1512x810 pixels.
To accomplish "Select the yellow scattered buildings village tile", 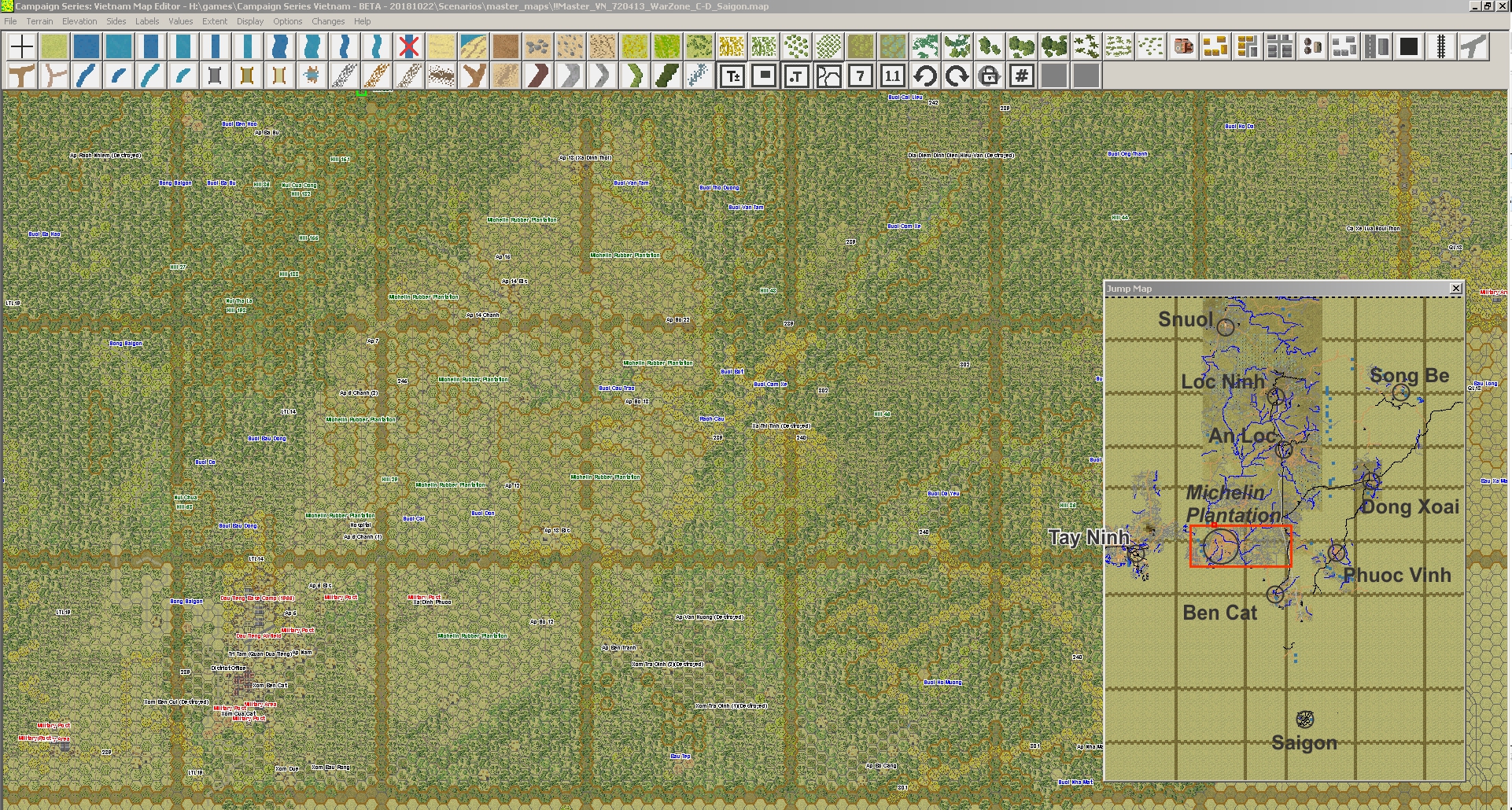I will point(1215,46).
